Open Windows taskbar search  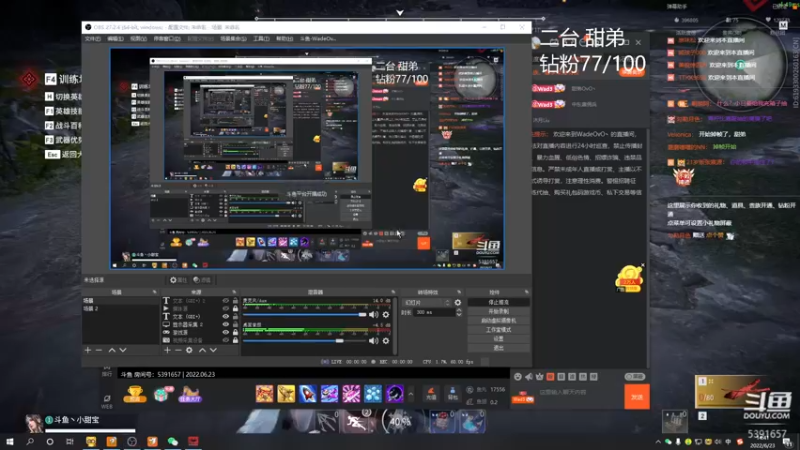[30, 441]
